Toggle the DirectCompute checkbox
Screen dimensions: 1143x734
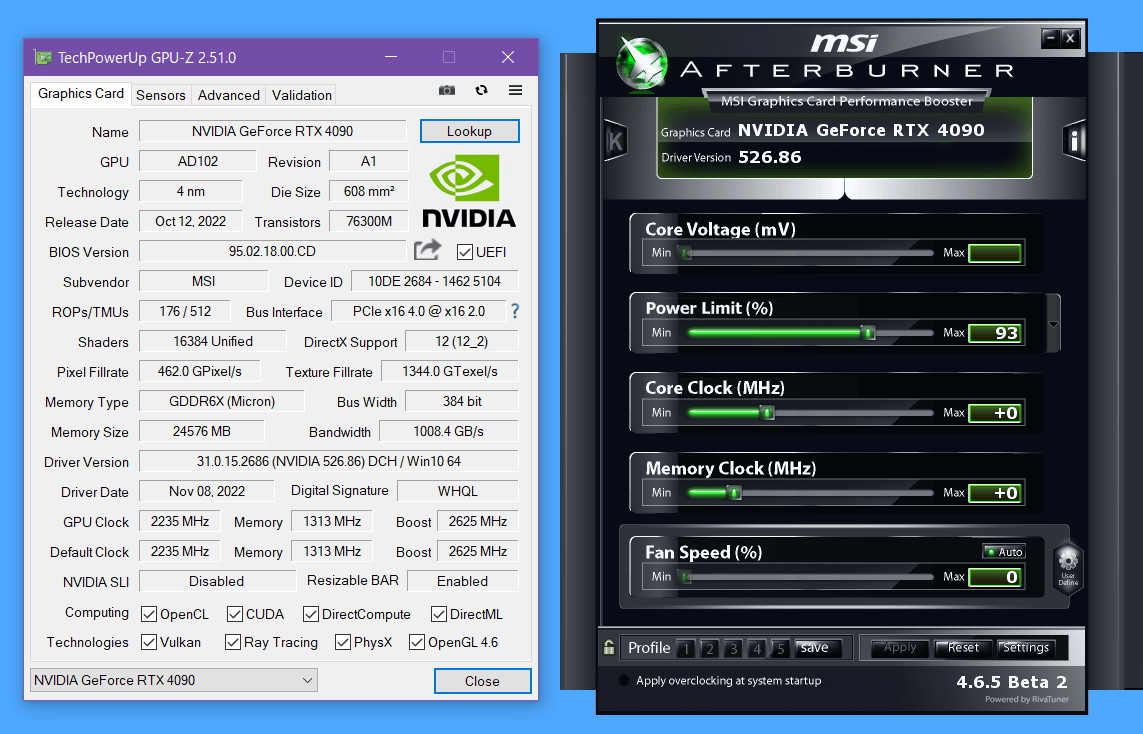(311, 614)
